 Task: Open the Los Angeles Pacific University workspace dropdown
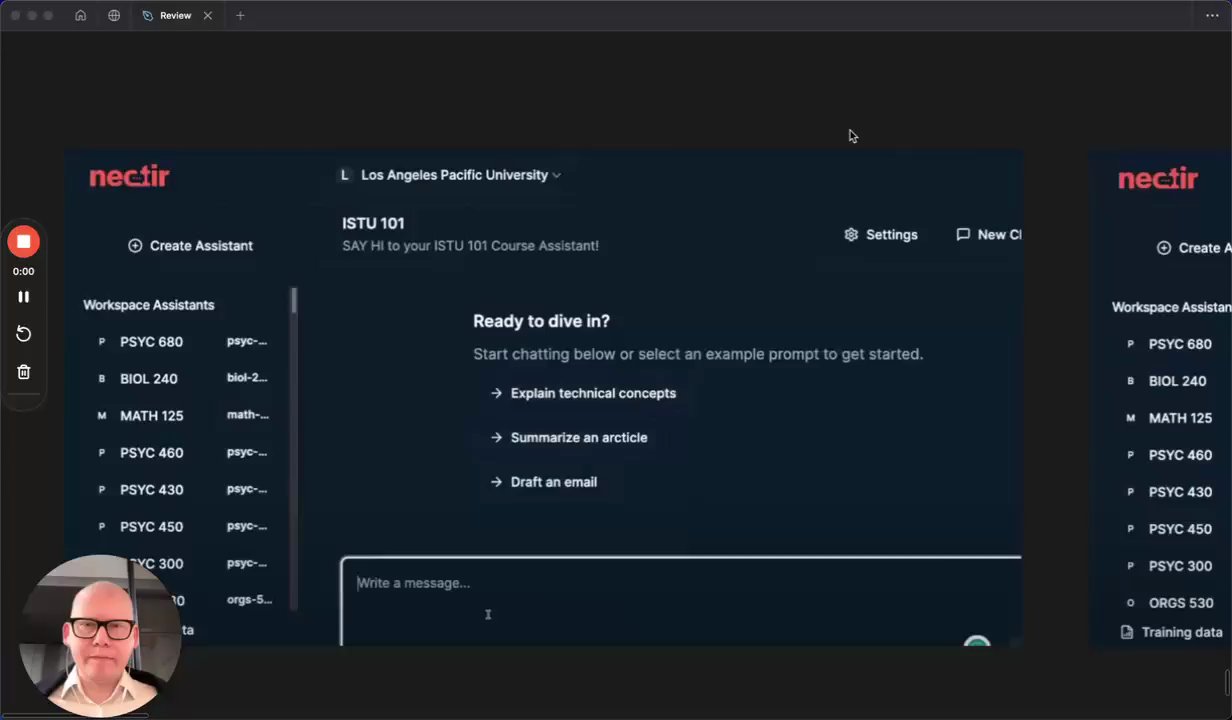tap(461, 175)
